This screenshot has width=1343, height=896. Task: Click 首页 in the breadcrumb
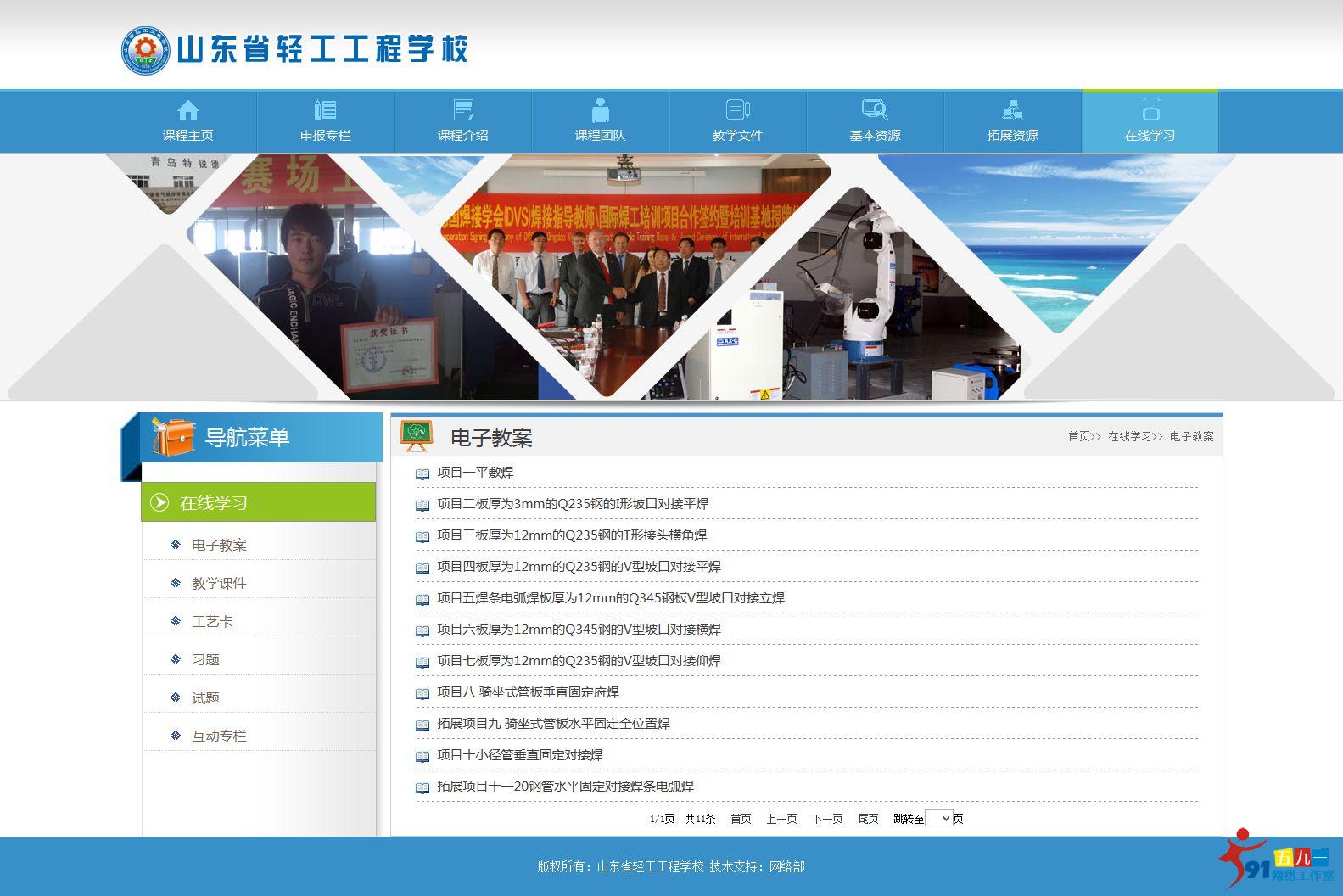point(1079,436)
